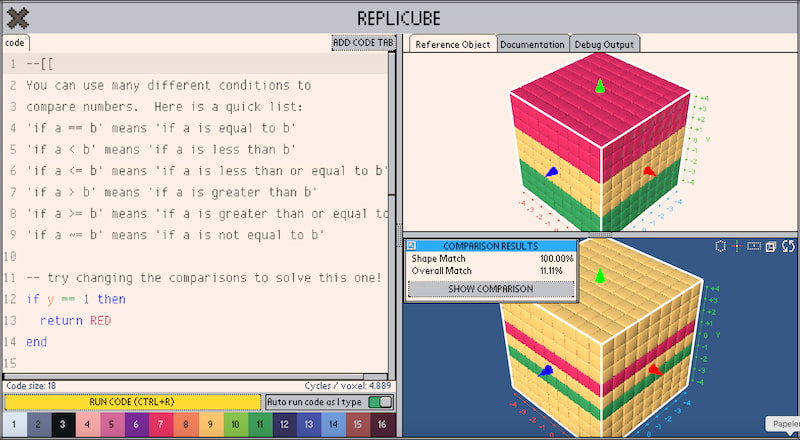
Task: Select yellow color swatch 9
Action: tap(210, 425)
